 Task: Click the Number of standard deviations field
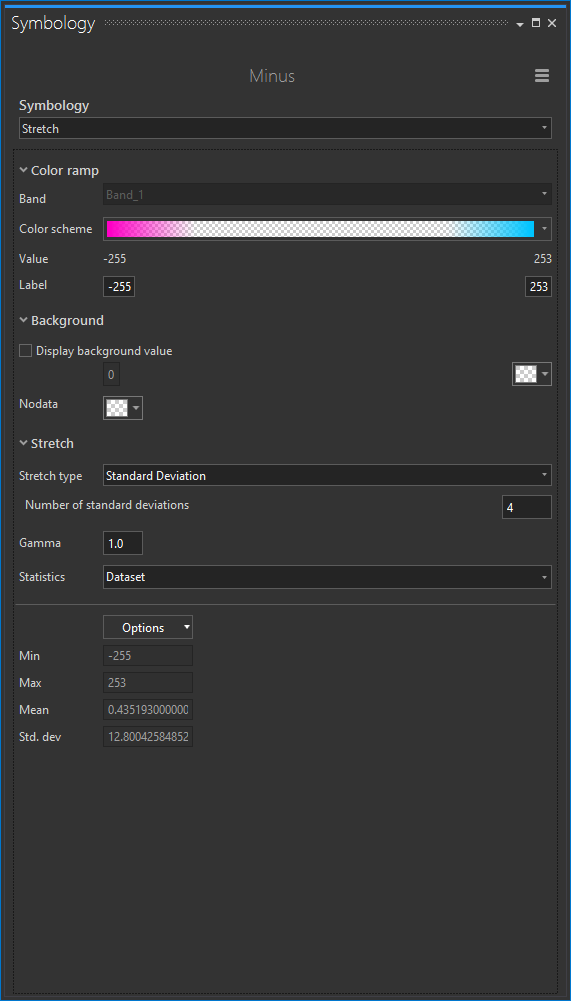[x=527, y=507]
